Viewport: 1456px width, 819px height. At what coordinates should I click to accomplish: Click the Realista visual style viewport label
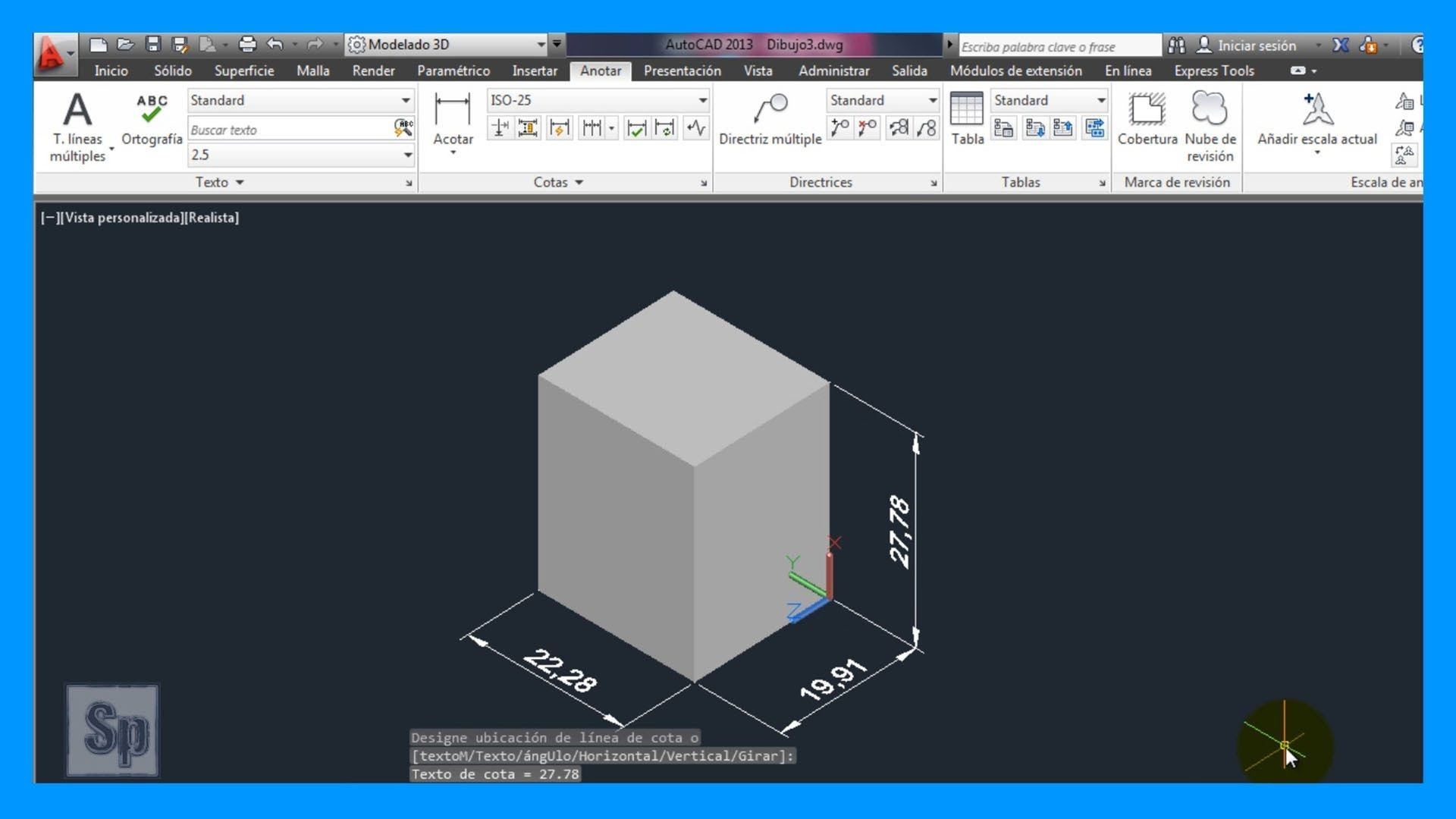pyautogui.click(x=212, y=218)
